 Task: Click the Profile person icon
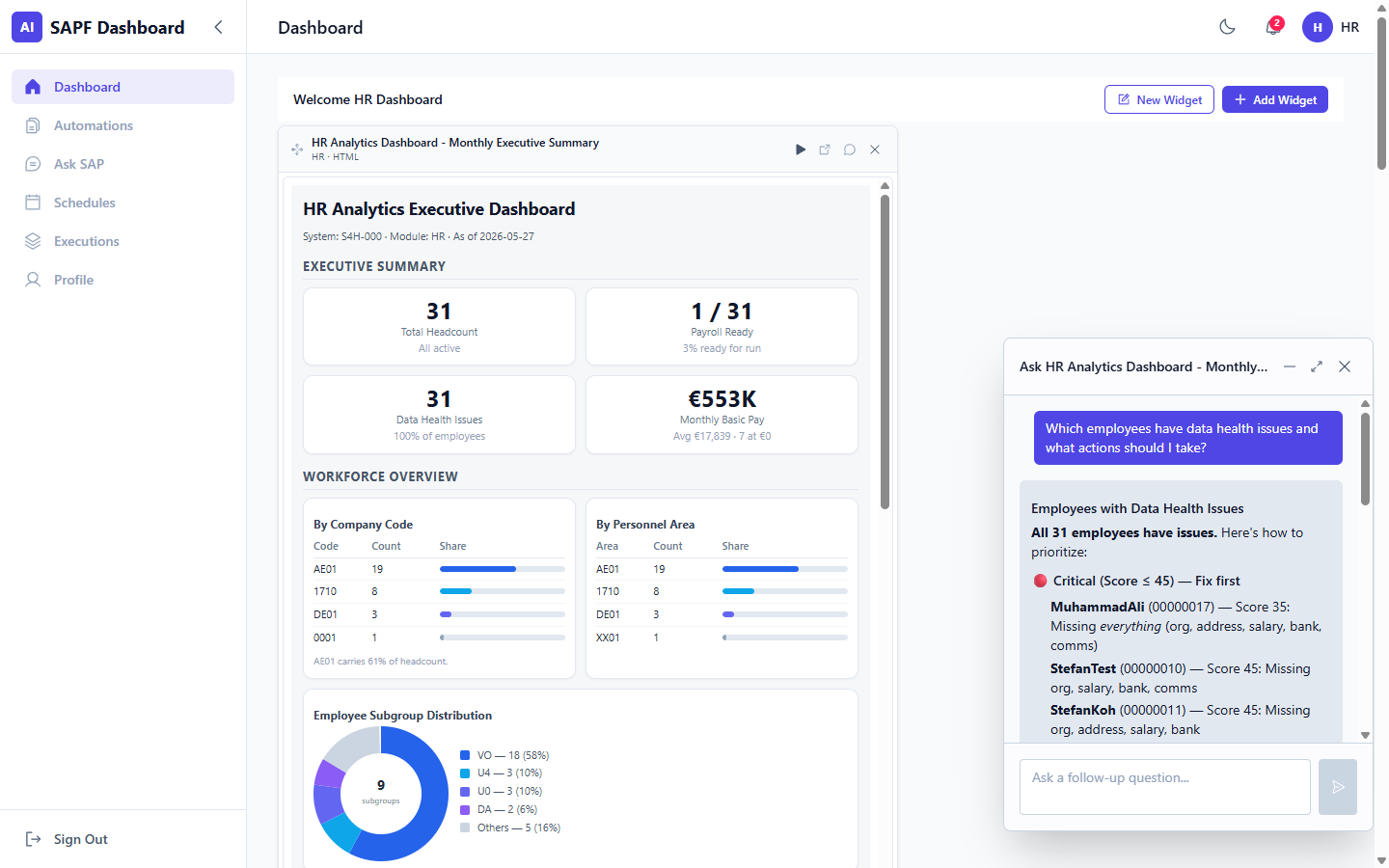tap(33, 280)
